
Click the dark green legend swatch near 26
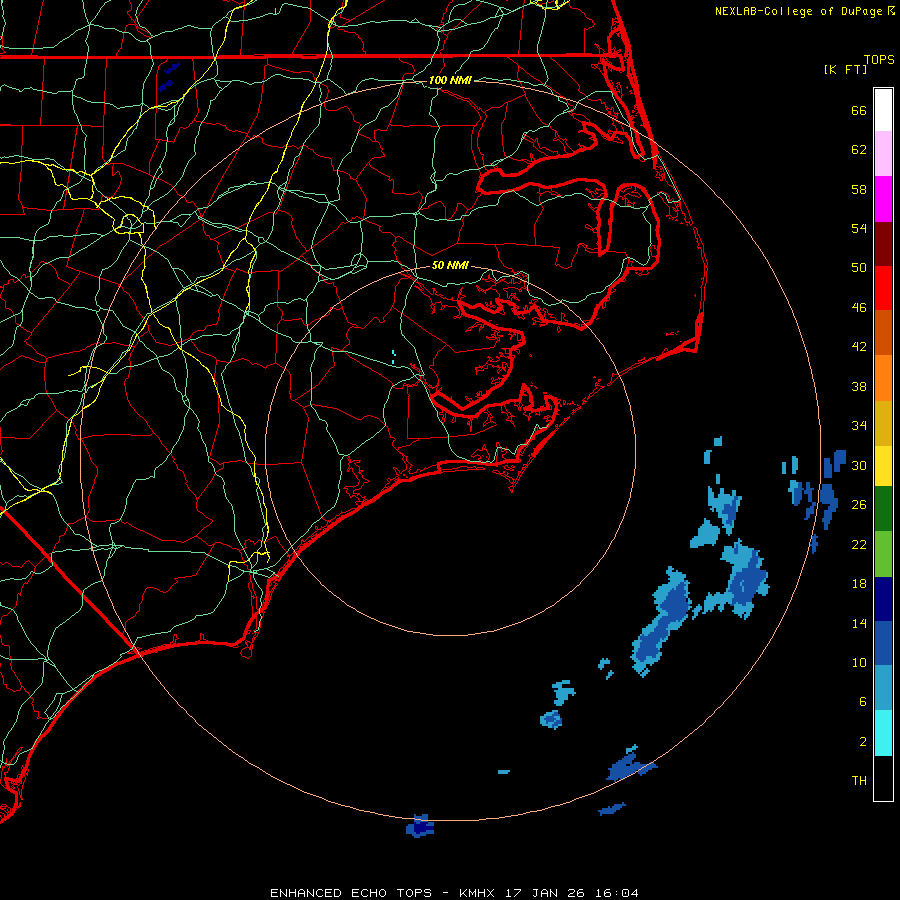[883, 509]
